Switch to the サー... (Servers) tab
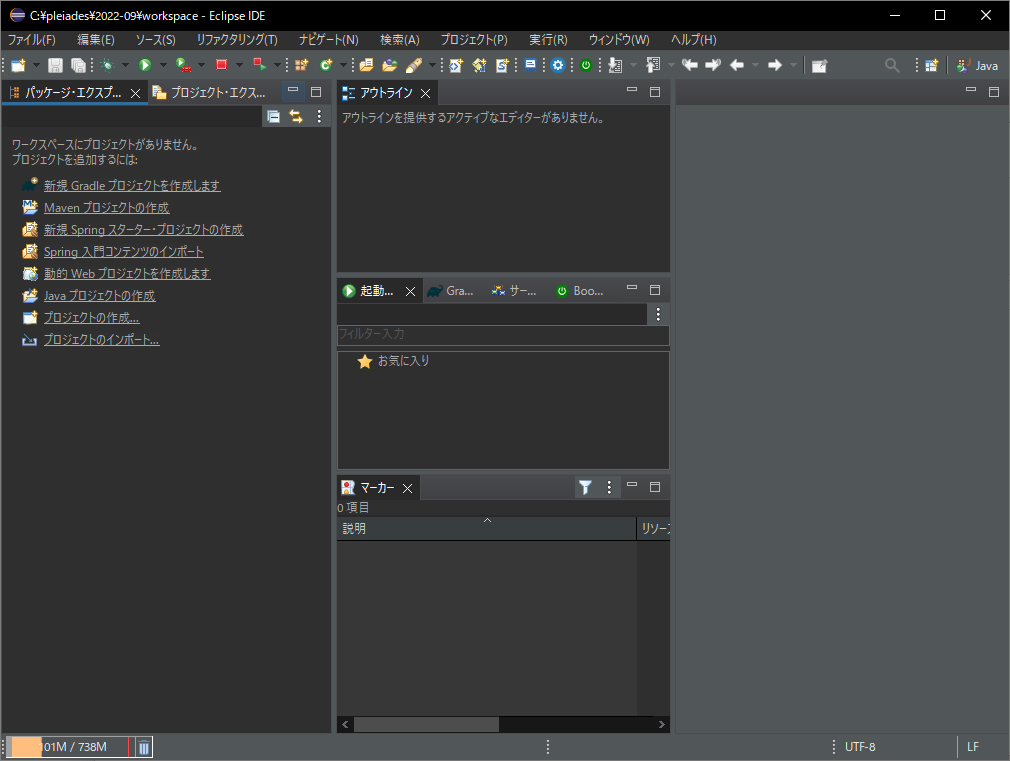Image resolution: width=1010 pixels, height=761 pixels. pos(514,291)
